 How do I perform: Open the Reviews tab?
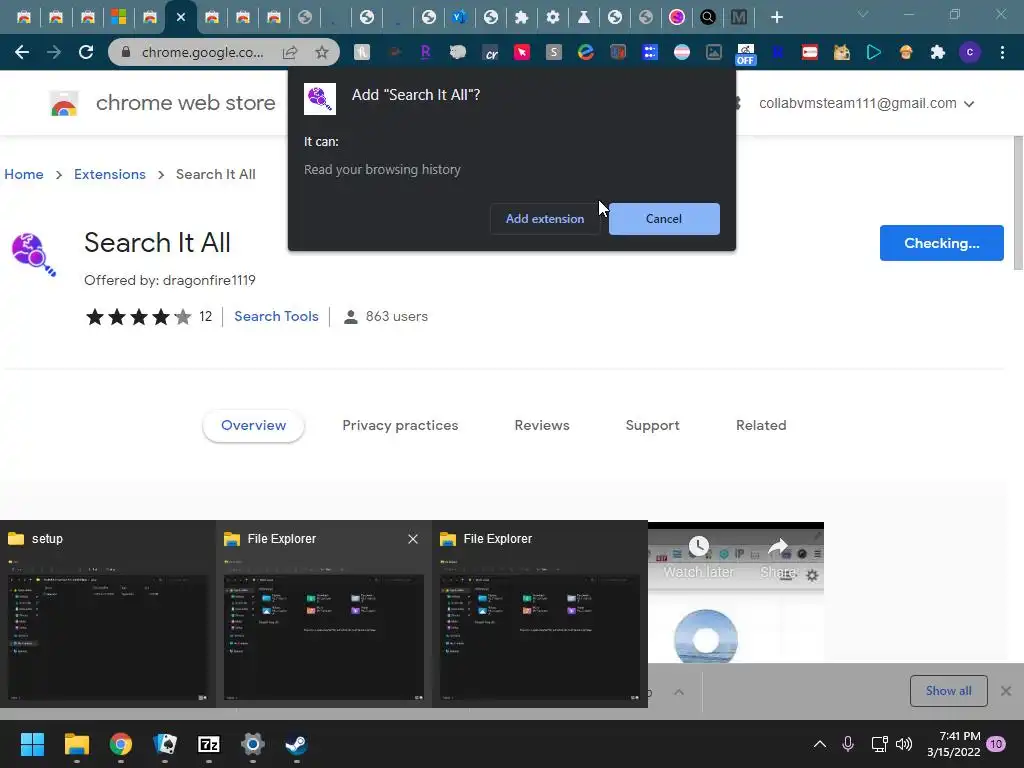coord(542,425)
